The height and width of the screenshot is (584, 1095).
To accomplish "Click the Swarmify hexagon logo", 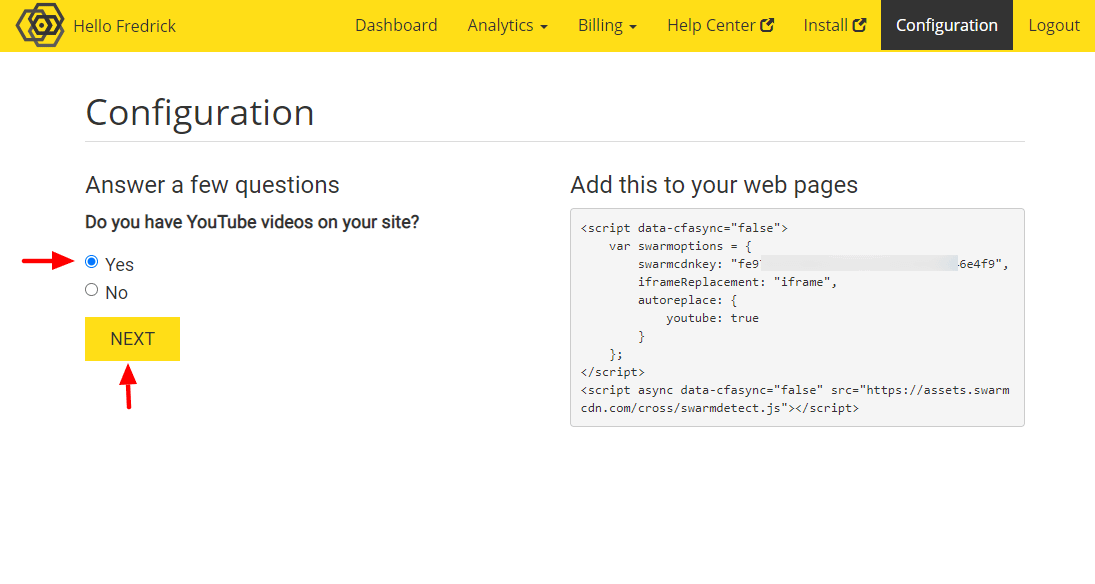I will pyautogui.click(x=40, y=25).
